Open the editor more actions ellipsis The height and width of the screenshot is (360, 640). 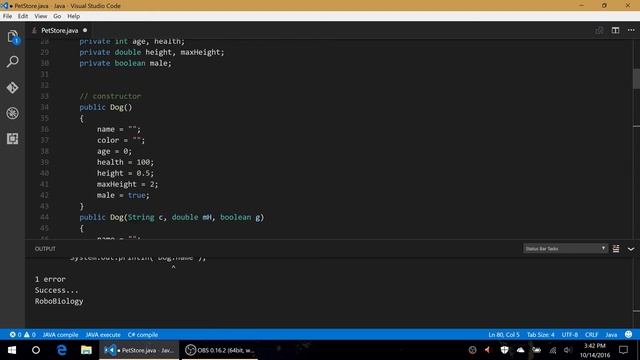pos(631,30)
